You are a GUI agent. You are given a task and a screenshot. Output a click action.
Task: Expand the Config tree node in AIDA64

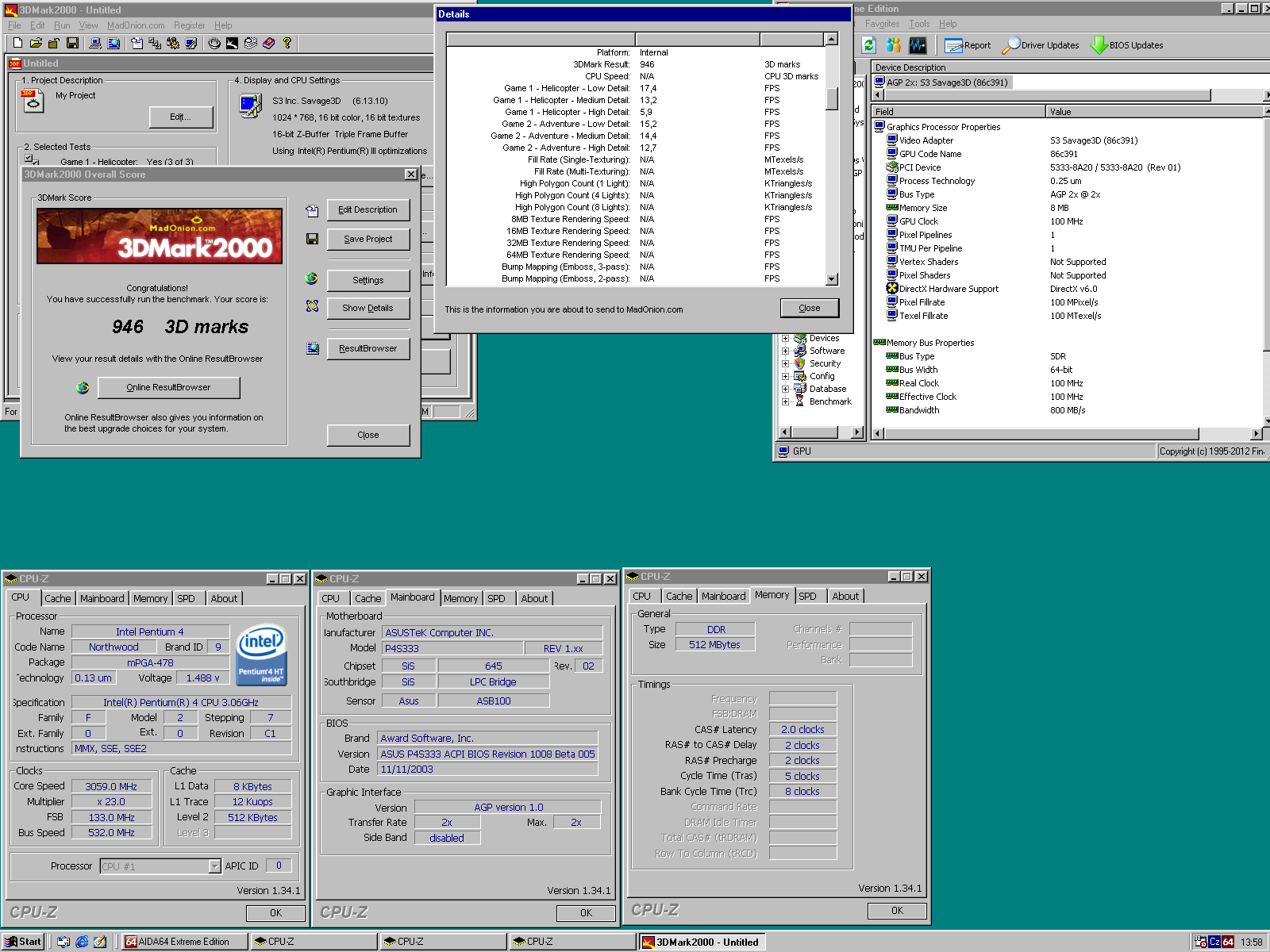coord(785,376)
